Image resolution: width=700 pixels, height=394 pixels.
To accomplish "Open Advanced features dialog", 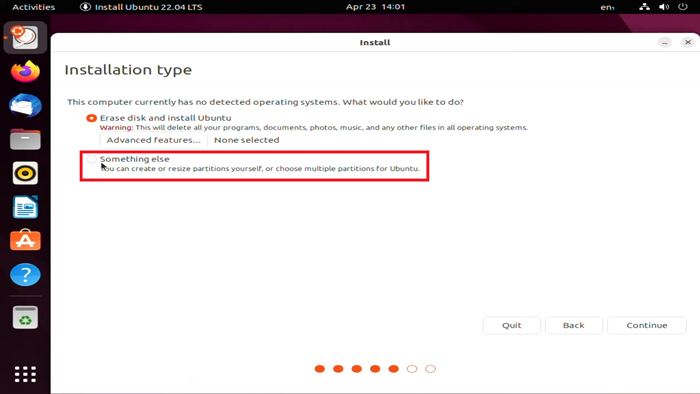I will click(154, 140).
